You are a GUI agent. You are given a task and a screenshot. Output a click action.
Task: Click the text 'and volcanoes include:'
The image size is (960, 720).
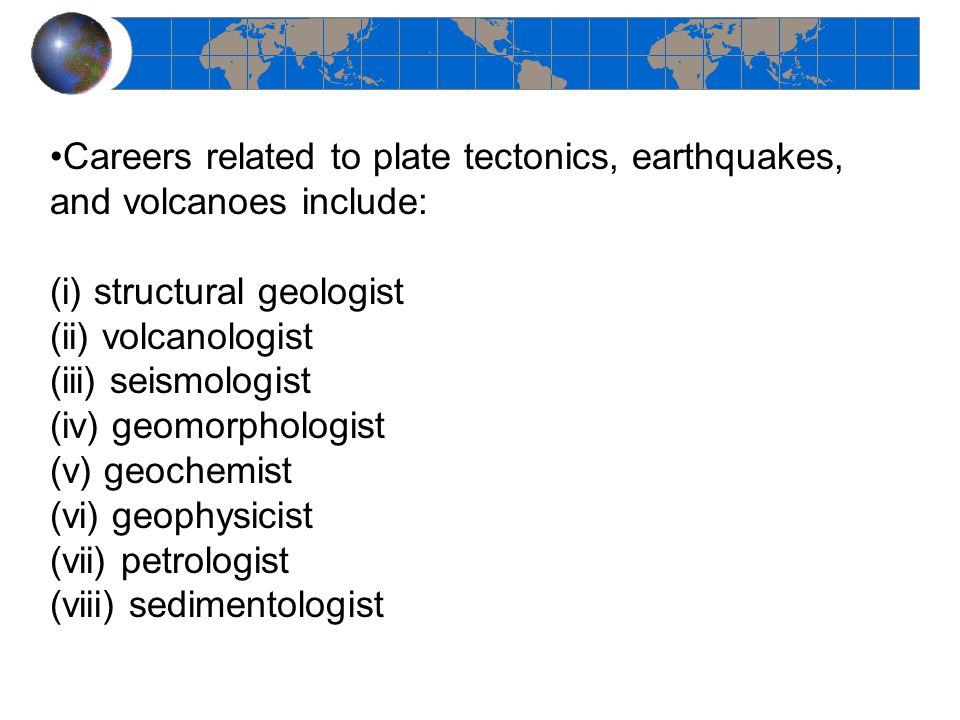pos(239,202)
